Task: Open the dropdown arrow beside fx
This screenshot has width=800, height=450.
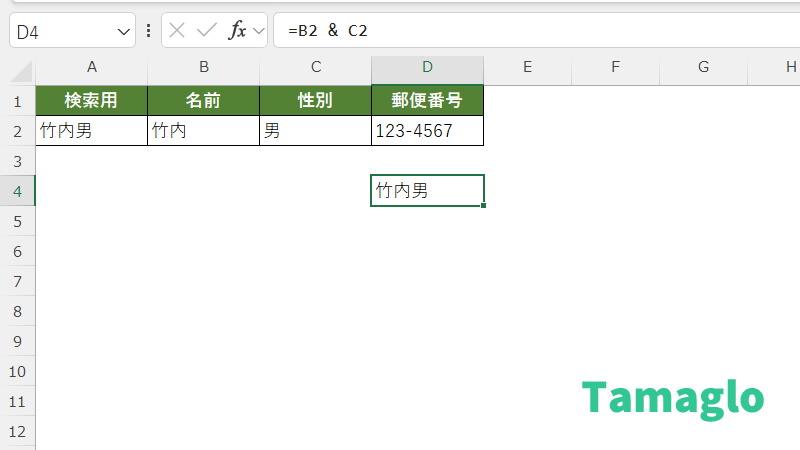Action: 258,31
